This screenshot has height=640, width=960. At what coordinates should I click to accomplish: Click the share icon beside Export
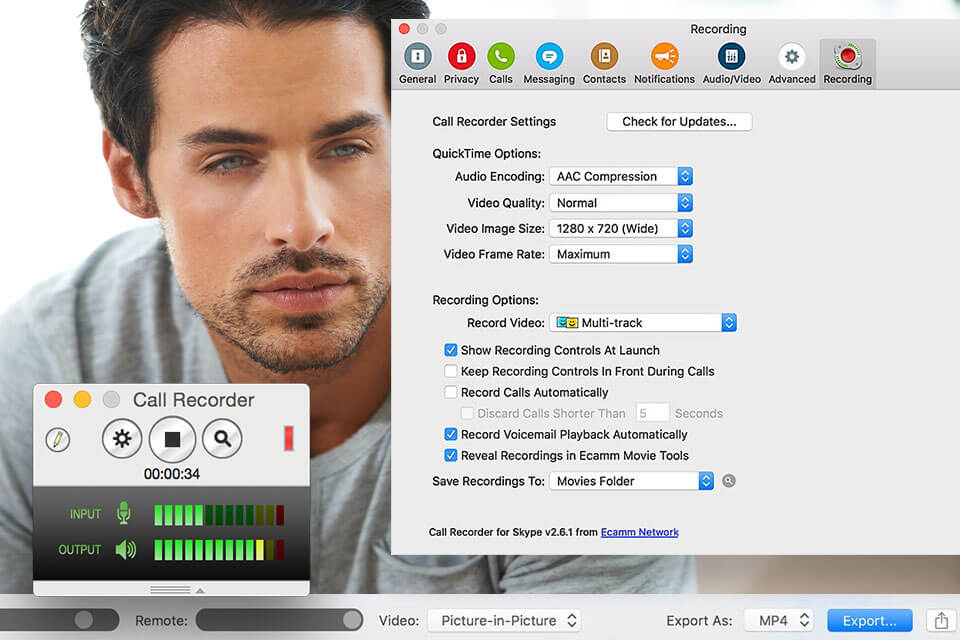pyautogui.click(x=942, y=620)
